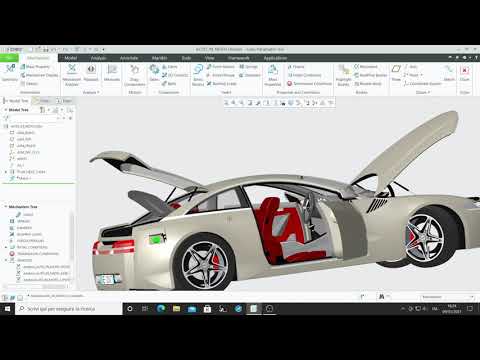
Task: Open Mechanism Display settings
Action: (x=39, y=75)
